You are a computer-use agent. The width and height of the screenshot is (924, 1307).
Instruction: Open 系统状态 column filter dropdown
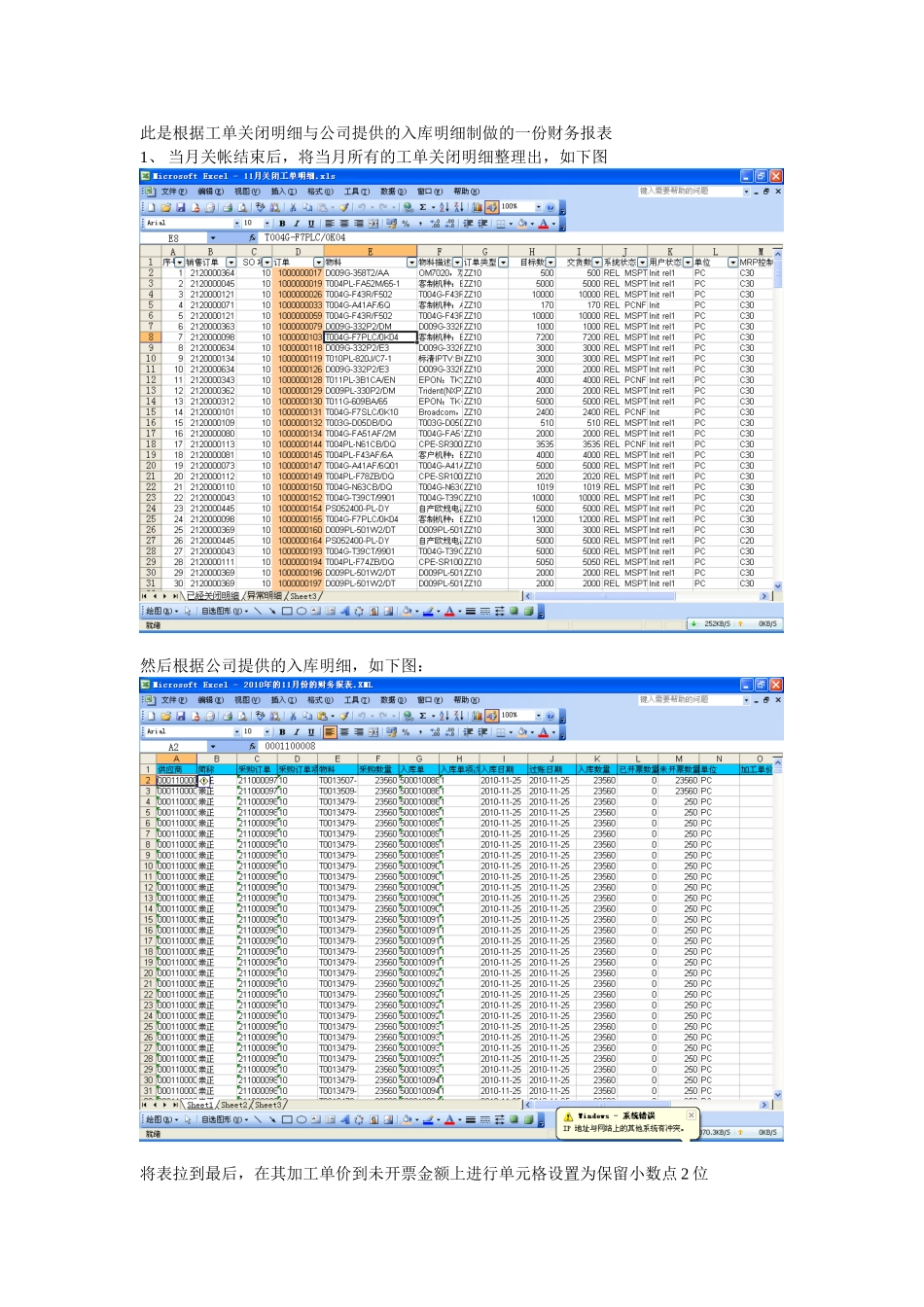642,262
